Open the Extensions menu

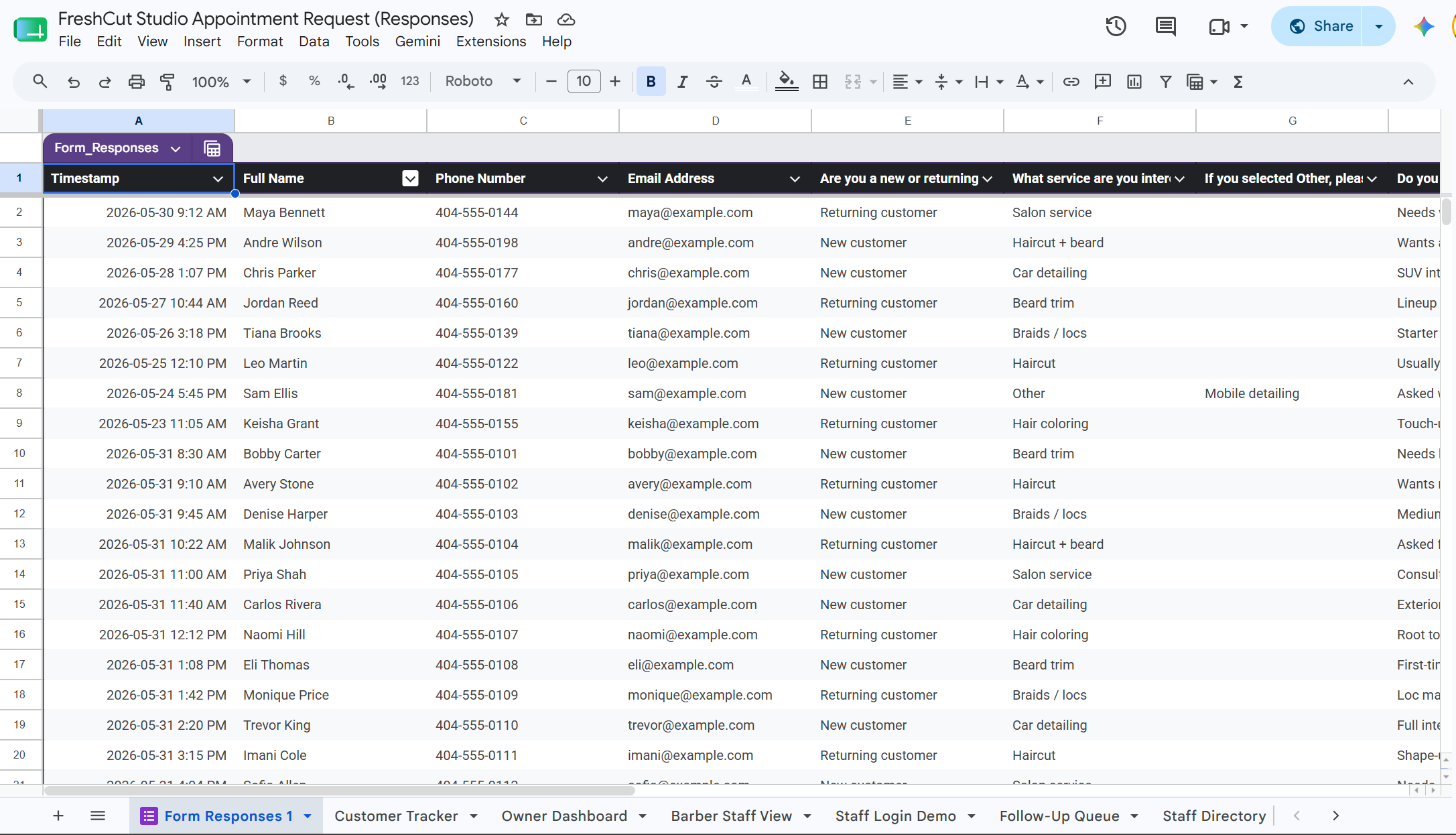pyautogui.click(x=491, y=42)
